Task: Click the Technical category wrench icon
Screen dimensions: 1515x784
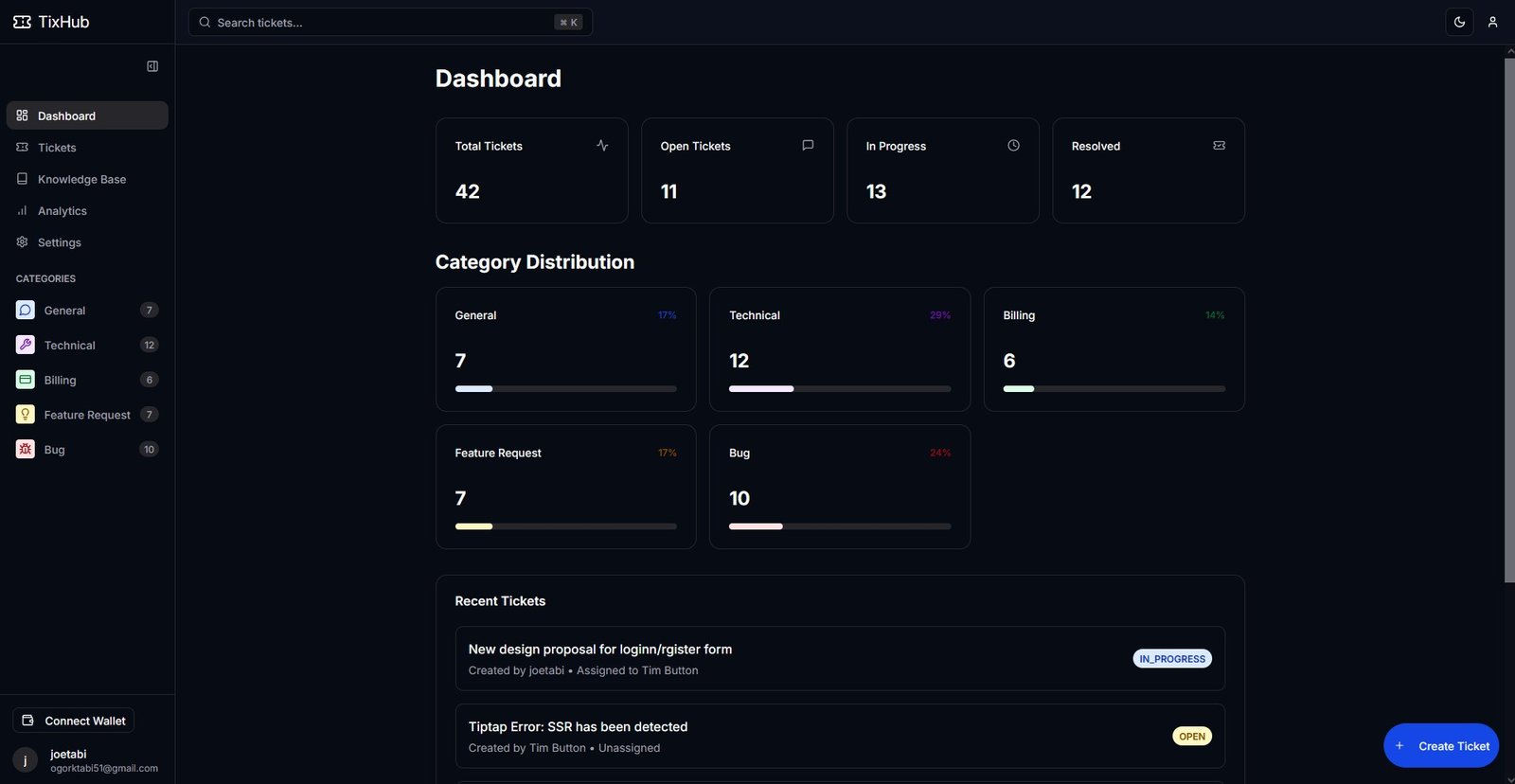Action: pos(26,345)
